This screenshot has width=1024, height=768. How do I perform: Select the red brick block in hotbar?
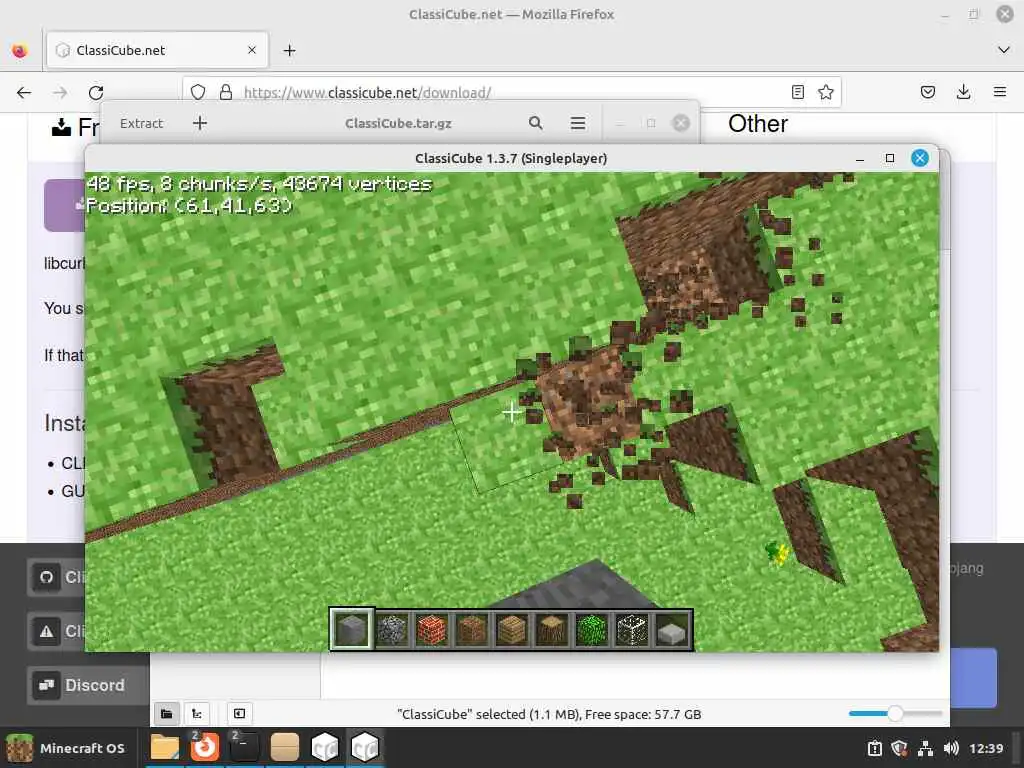click(432, 630)
